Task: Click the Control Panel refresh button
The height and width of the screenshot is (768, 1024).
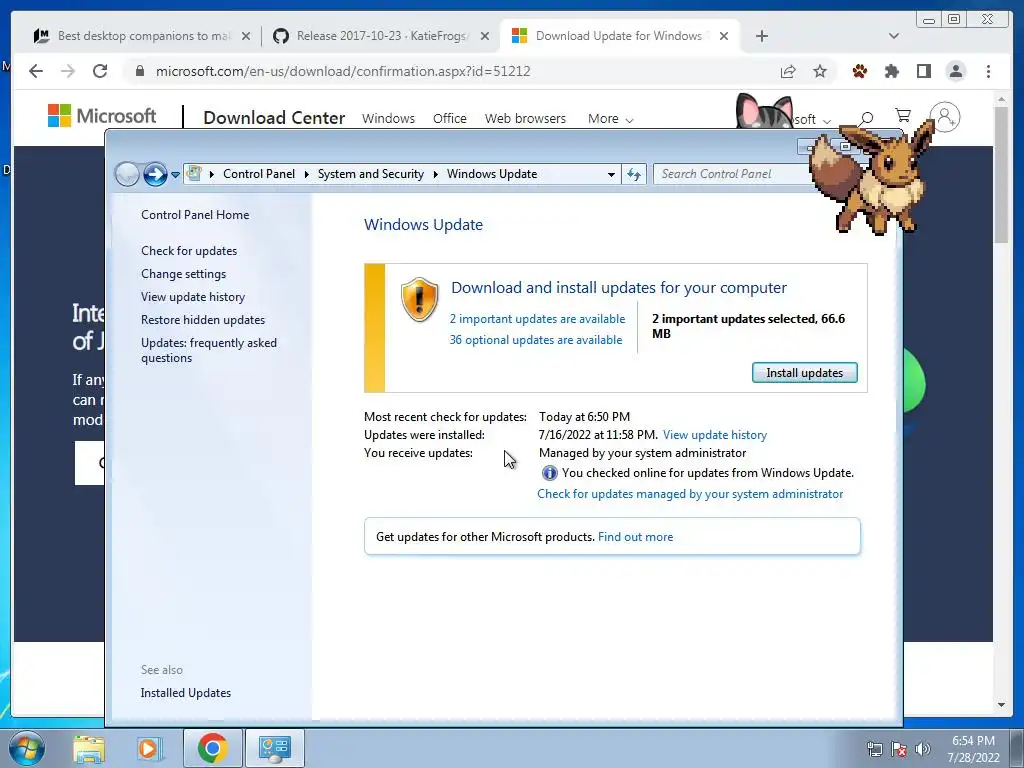Action: tap(633, 174)
